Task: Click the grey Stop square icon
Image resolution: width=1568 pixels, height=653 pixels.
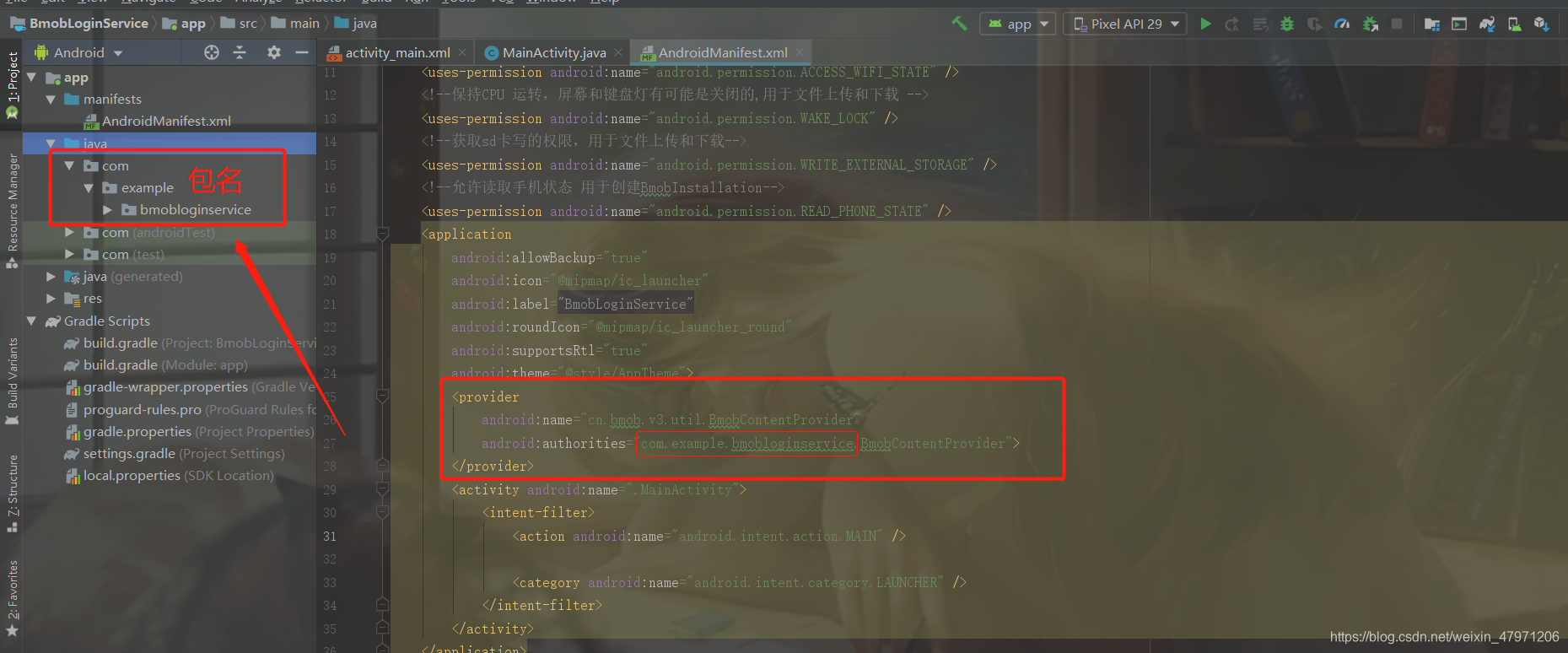Action: tap(1397, 24)
